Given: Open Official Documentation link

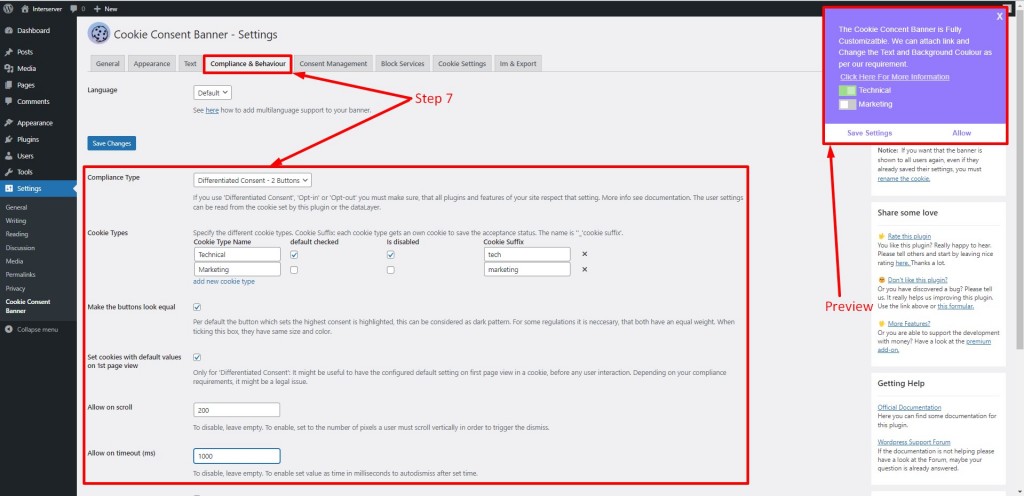Looking at the screenshot, I should (x=909, y=407).
